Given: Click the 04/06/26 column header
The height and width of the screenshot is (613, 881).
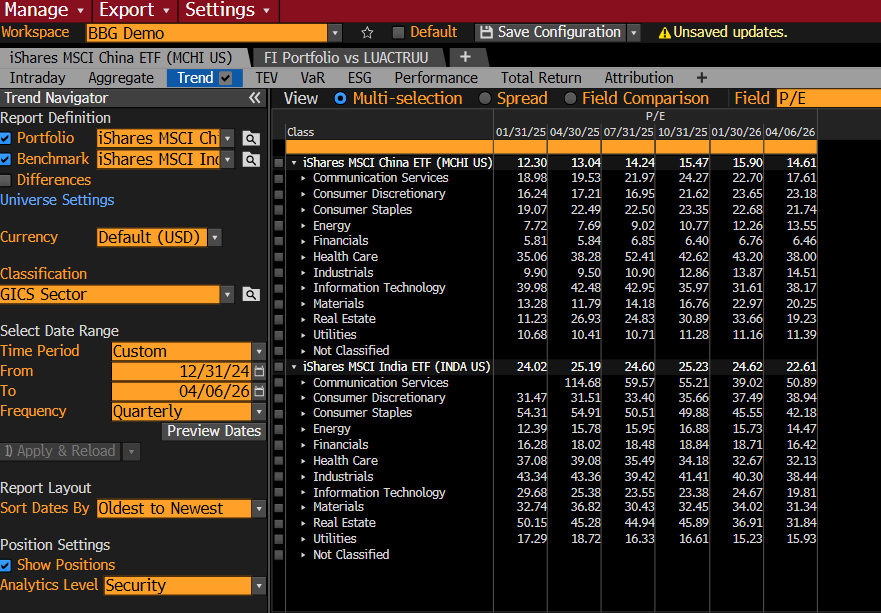Looking at the screenshot, I should 790,132.
